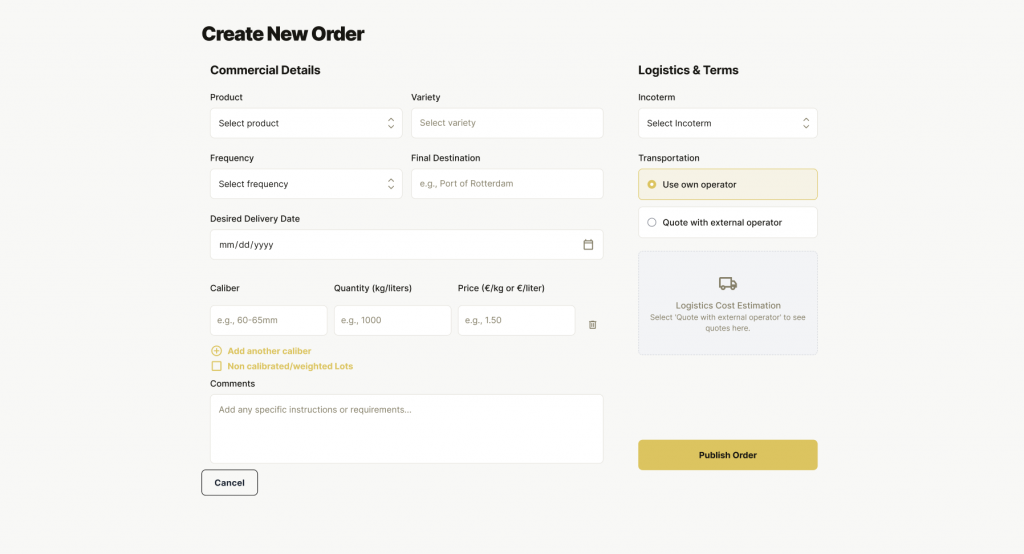Click the truck icon in Logistics Cost Estimation
The width and height of the screenshot is (1024, 554).
(727, 284)
